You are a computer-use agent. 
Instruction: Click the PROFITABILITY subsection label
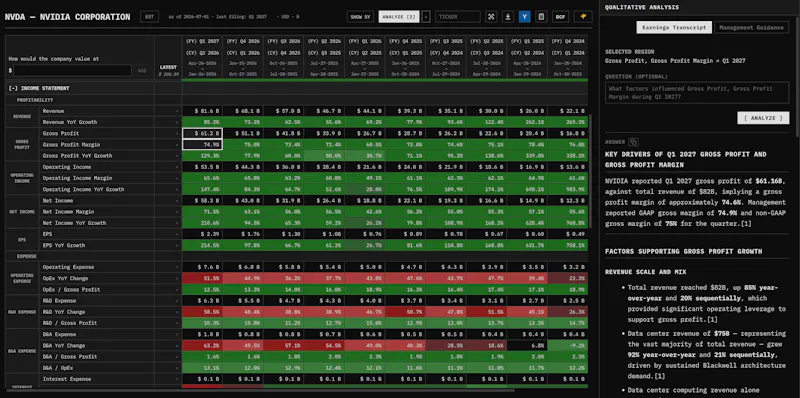point(35,100)
